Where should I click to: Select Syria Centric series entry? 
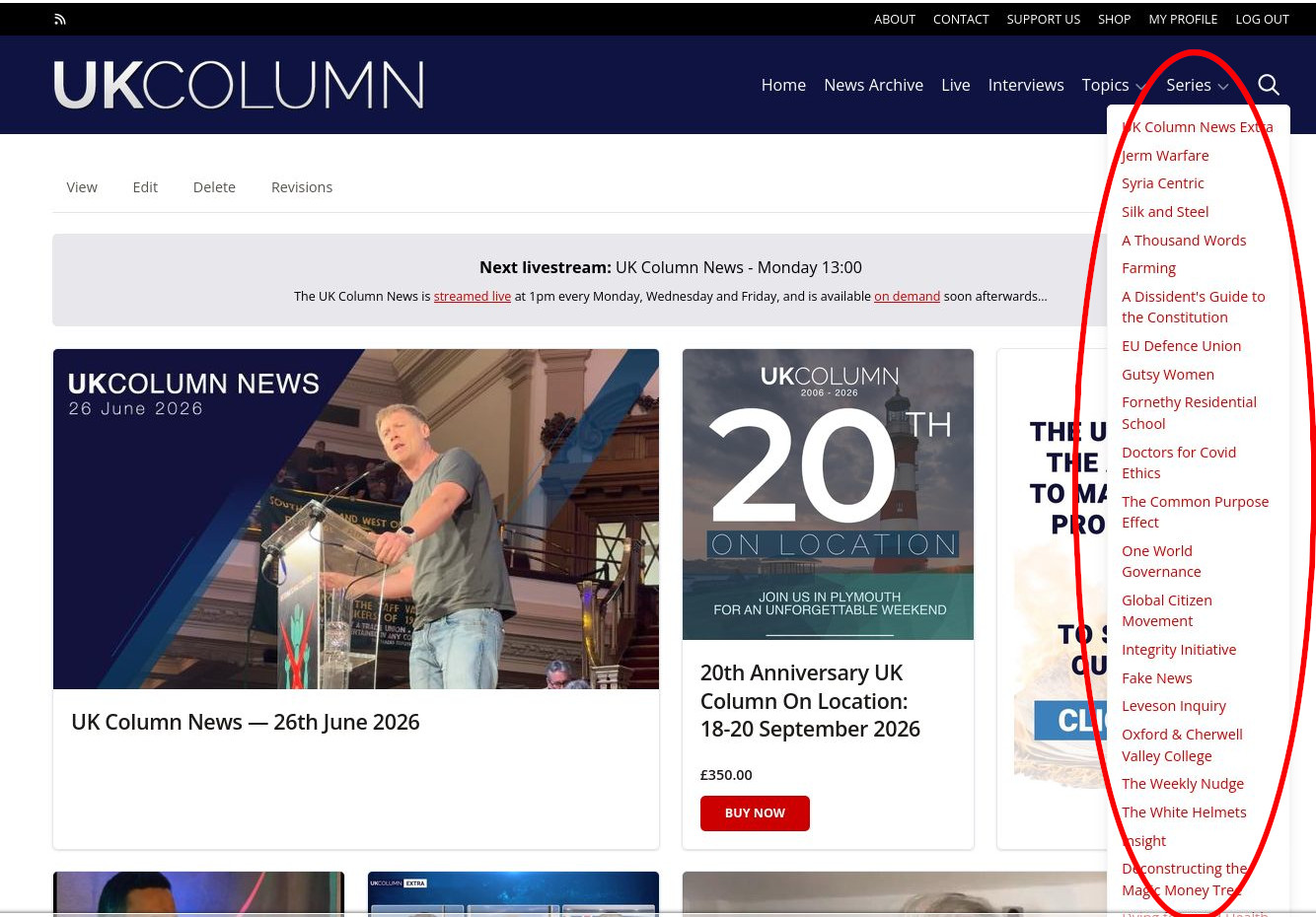(x=1162, y=183)
